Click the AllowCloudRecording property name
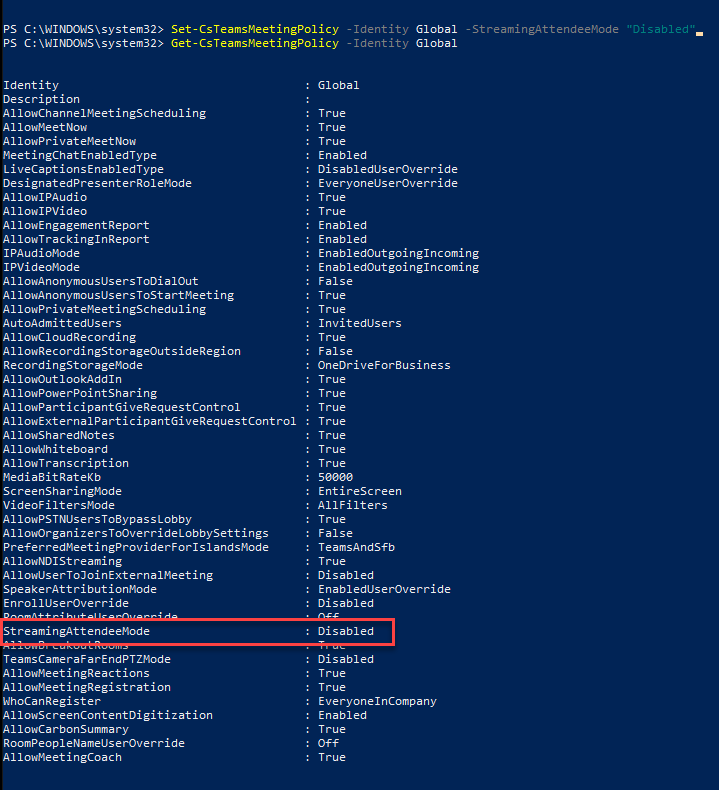The height and width of the screenshot is (790, 719). click(69, 337)
